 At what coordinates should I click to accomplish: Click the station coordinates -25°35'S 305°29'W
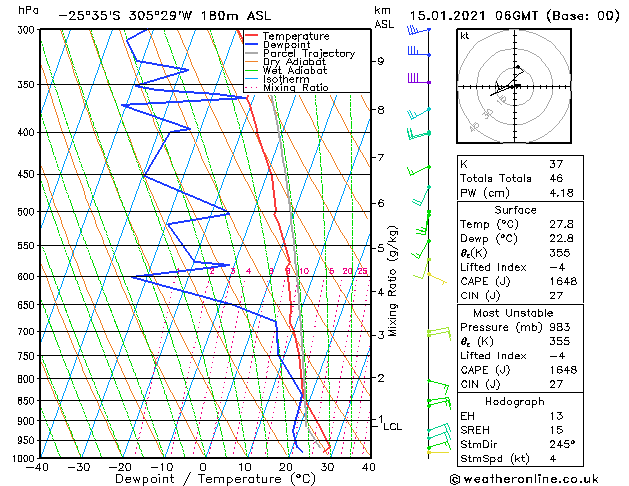(x=125, y=16)
